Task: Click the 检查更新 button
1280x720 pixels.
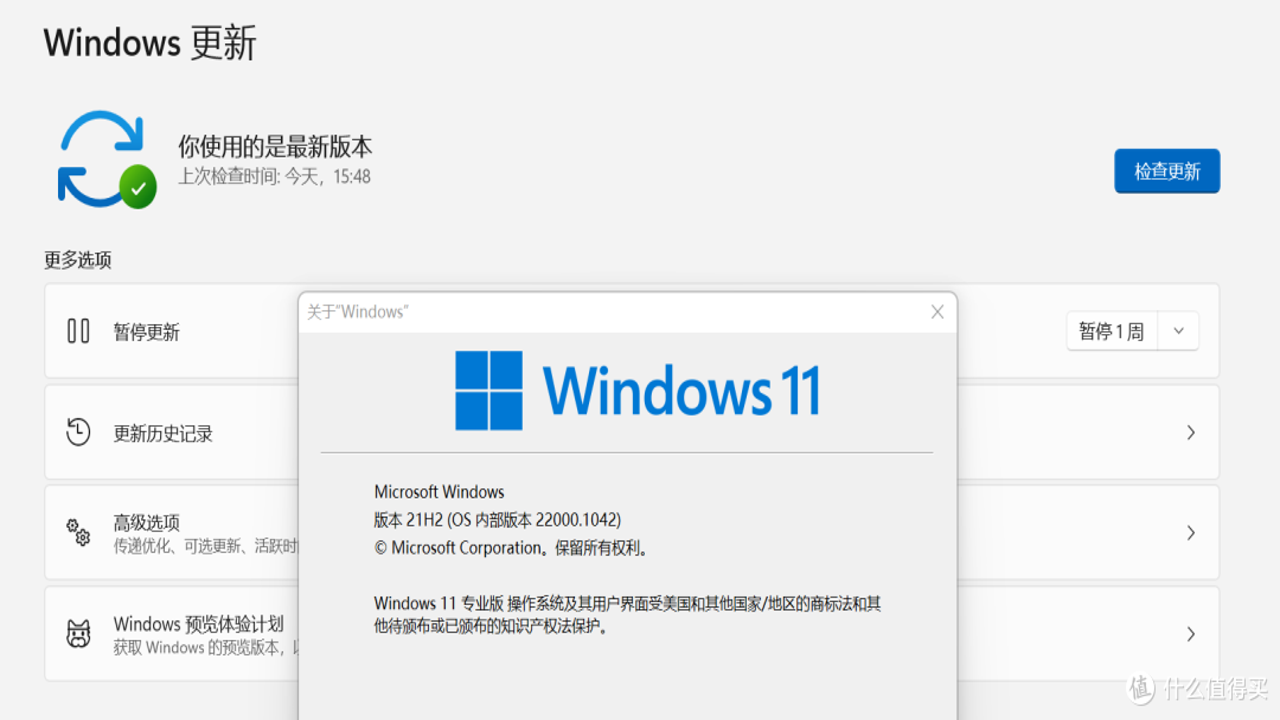Action: click(x=1167, y=171)
